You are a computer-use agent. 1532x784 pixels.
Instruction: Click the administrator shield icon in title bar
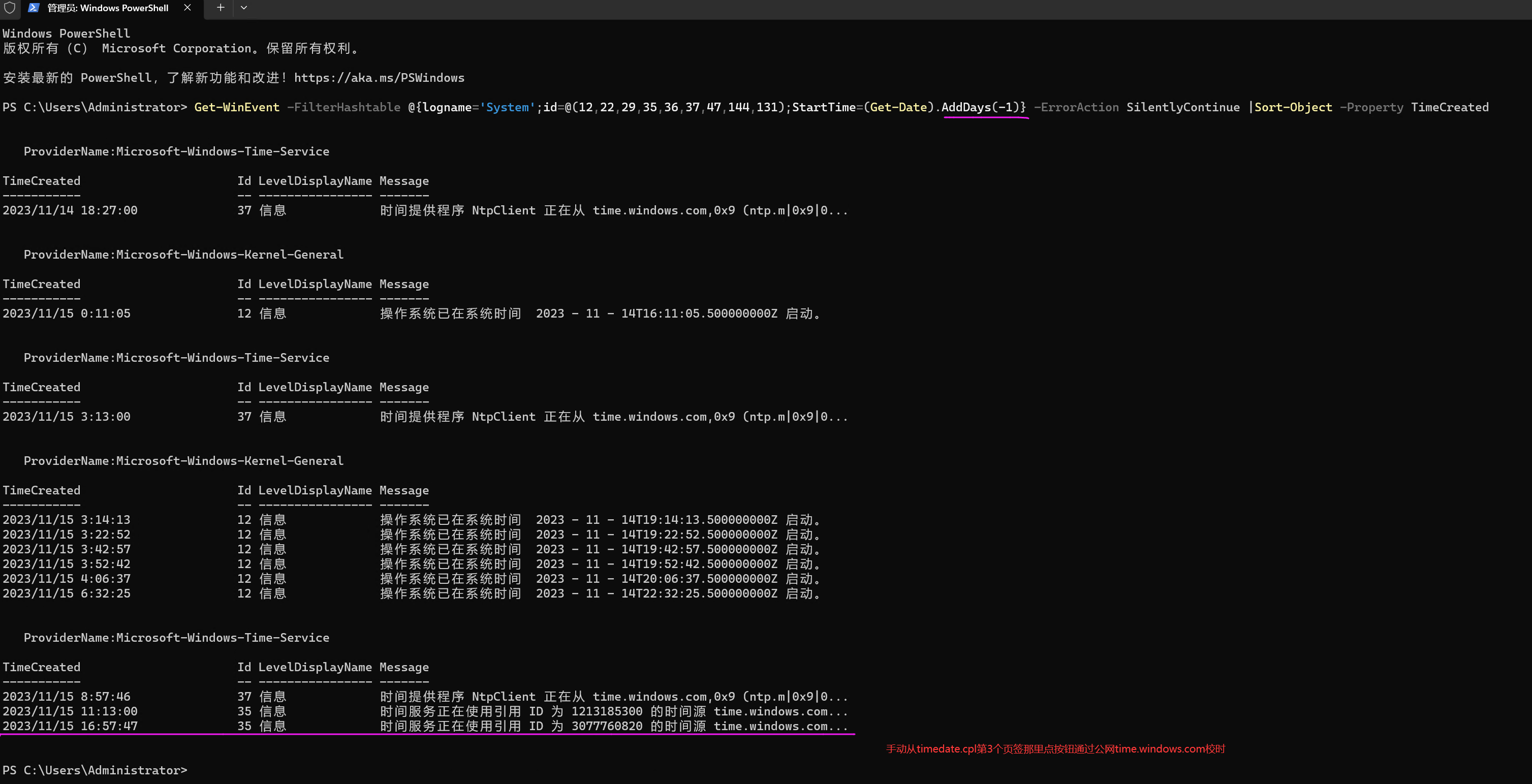point(10,8)
